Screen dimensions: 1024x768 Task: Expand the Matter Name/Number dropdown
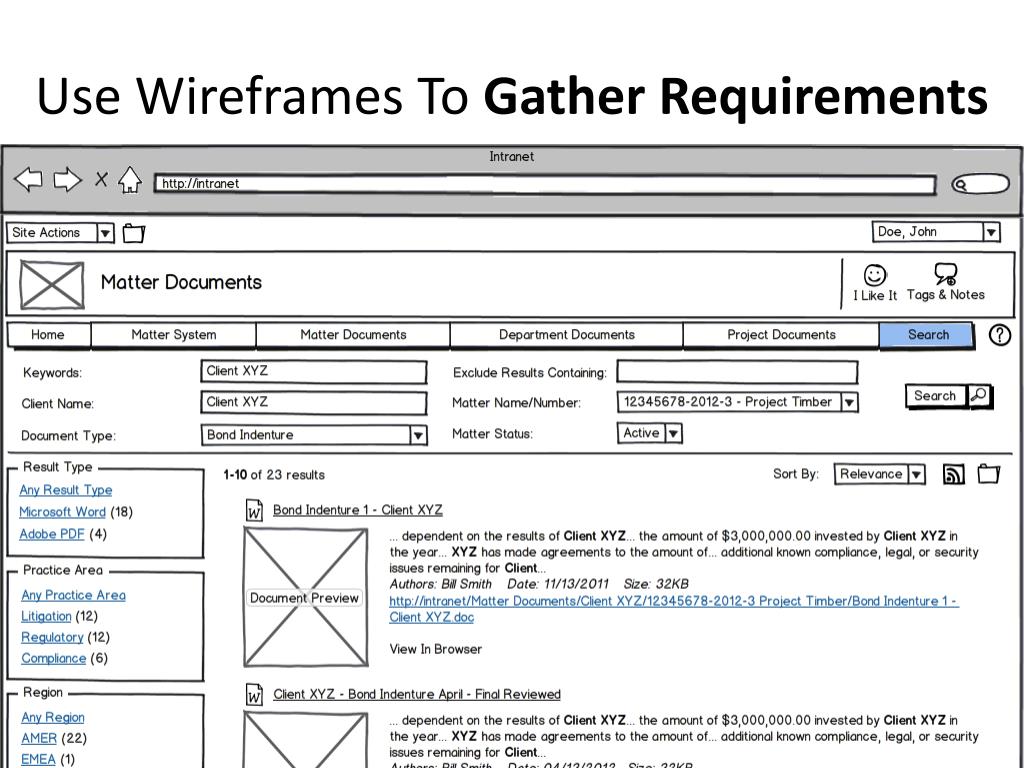click(x=737, y=402)
